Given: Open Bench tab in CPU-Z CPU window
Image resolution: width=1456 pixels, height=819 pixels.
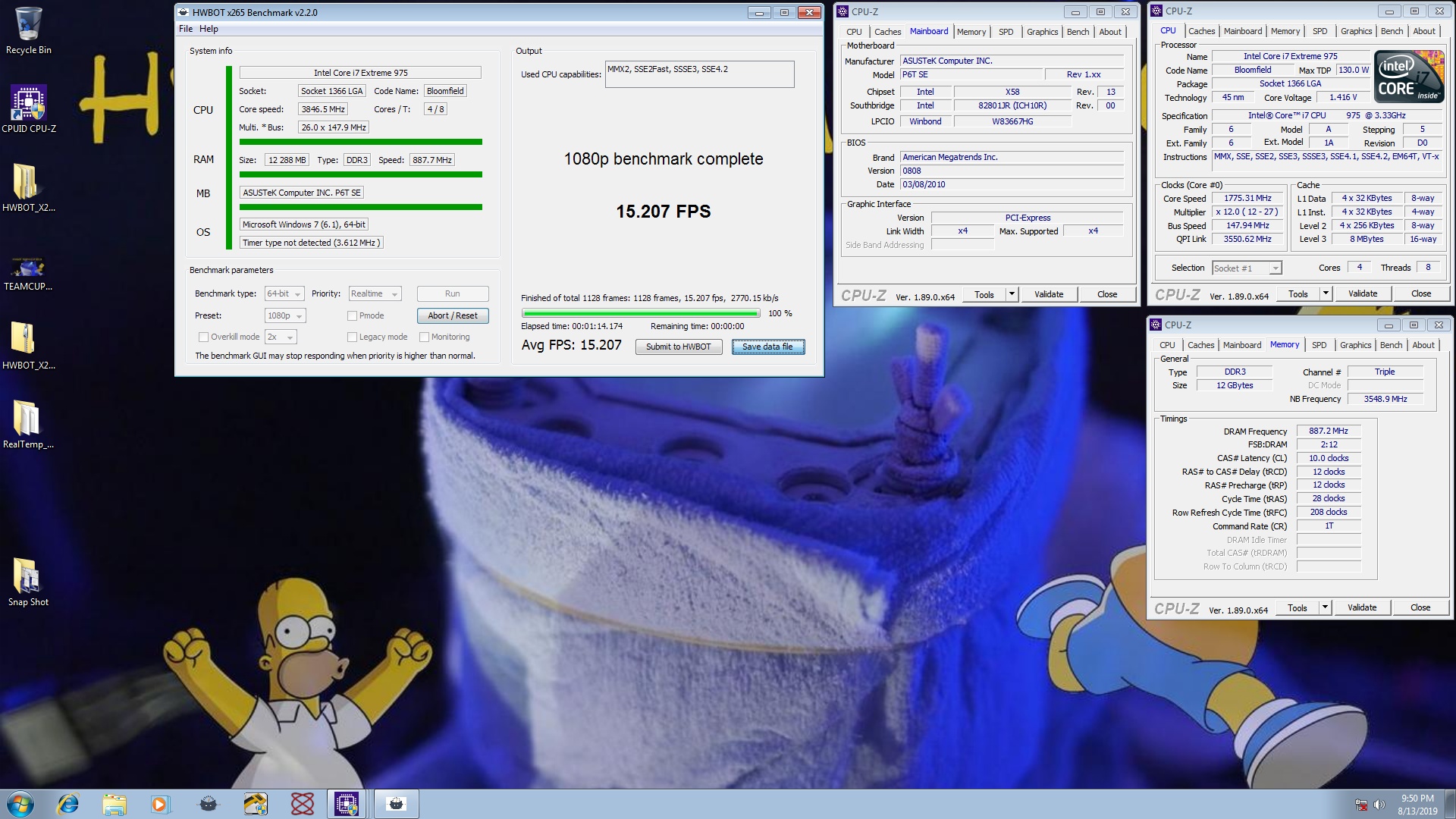Looking at the screenshot, I should pyautogui.click(x=1392, y=31).
